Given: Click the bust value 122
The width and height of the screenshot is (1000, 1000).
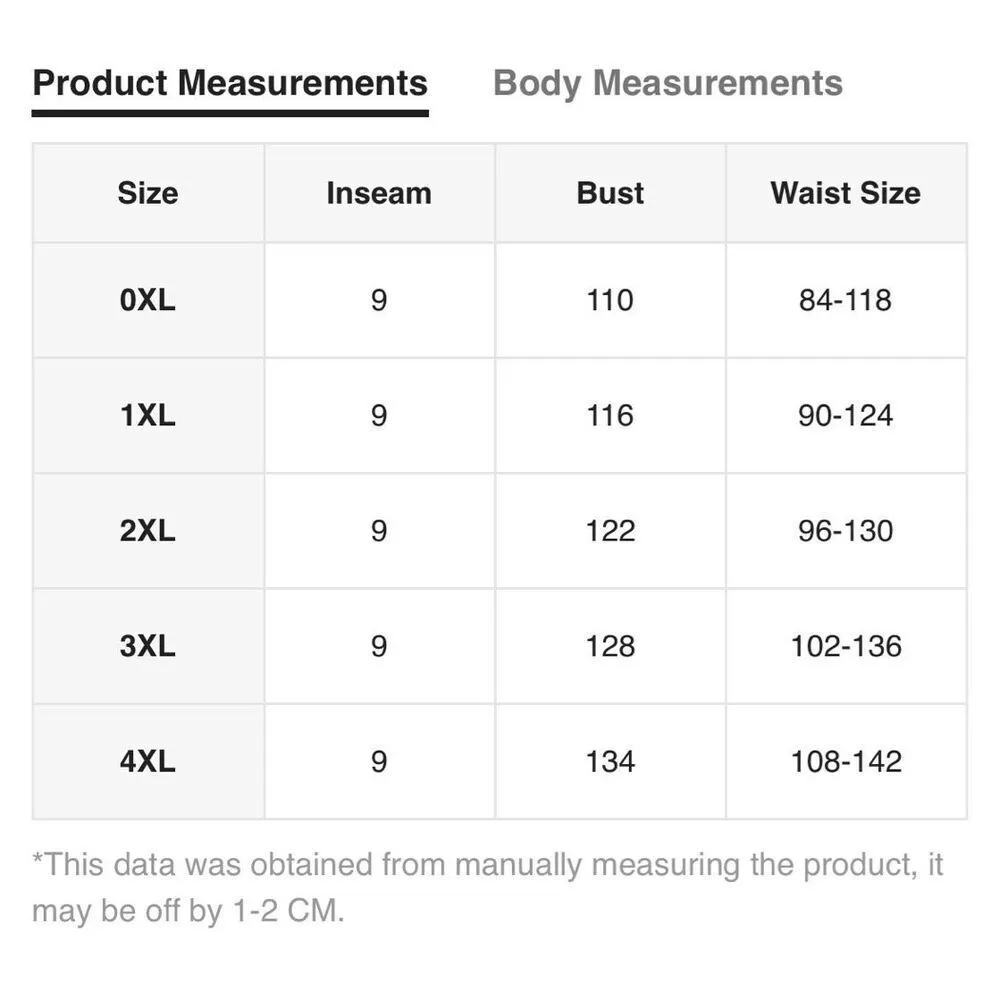Looking at the screenshot, I should pyautogui.click(x=610, y=531).
